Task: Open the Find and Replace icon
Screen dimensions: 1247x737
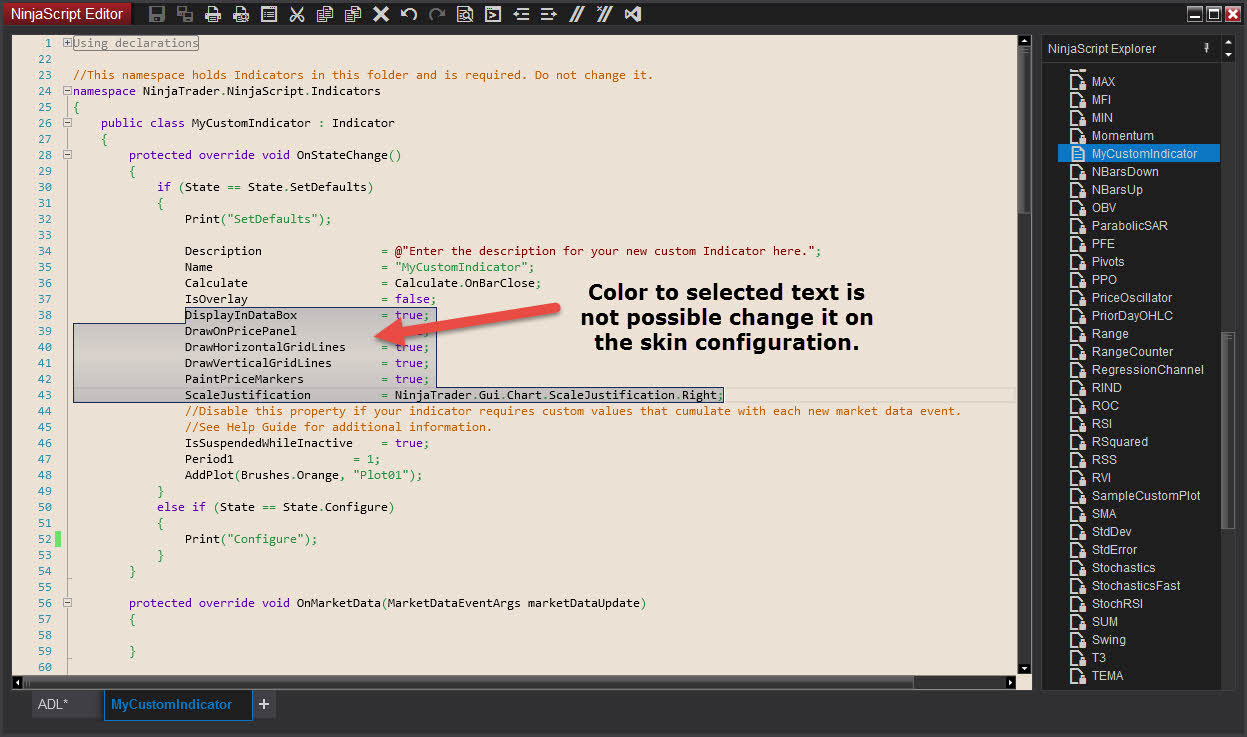Action: click(x=465, y=14)
